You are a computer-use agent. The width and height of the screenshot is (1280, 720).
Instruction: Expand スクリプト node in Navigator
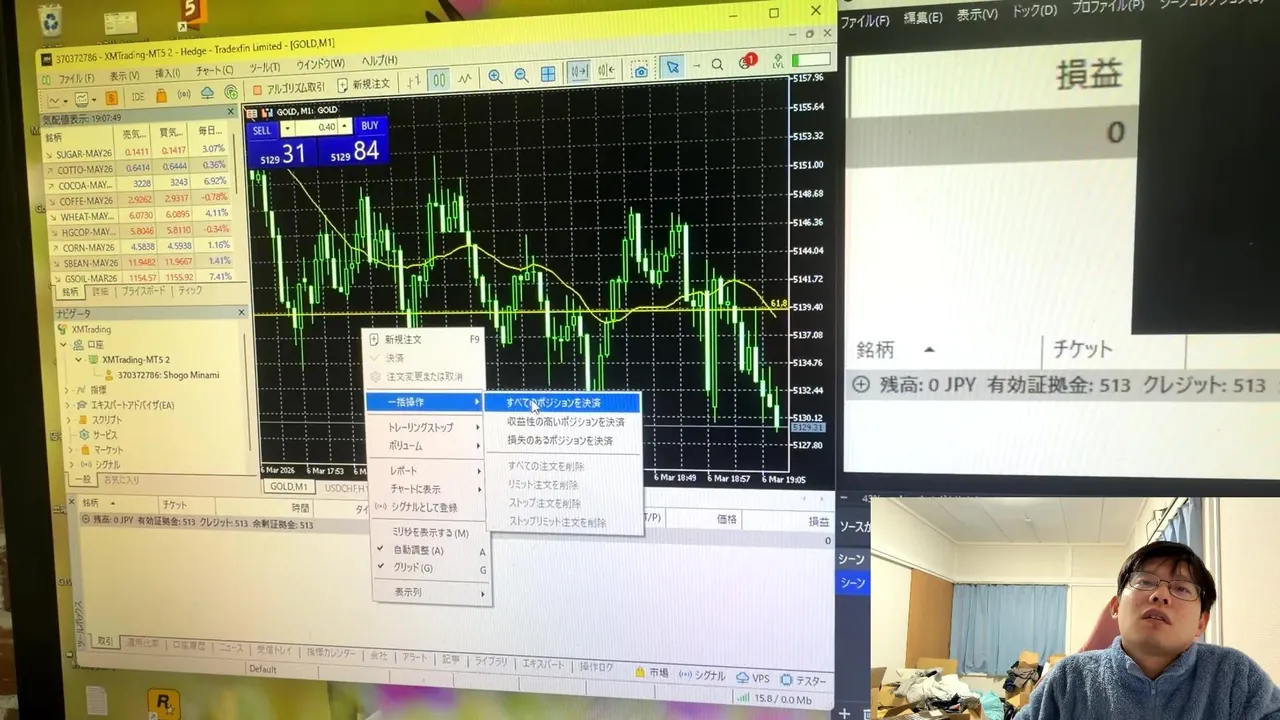tap(69, 420)
